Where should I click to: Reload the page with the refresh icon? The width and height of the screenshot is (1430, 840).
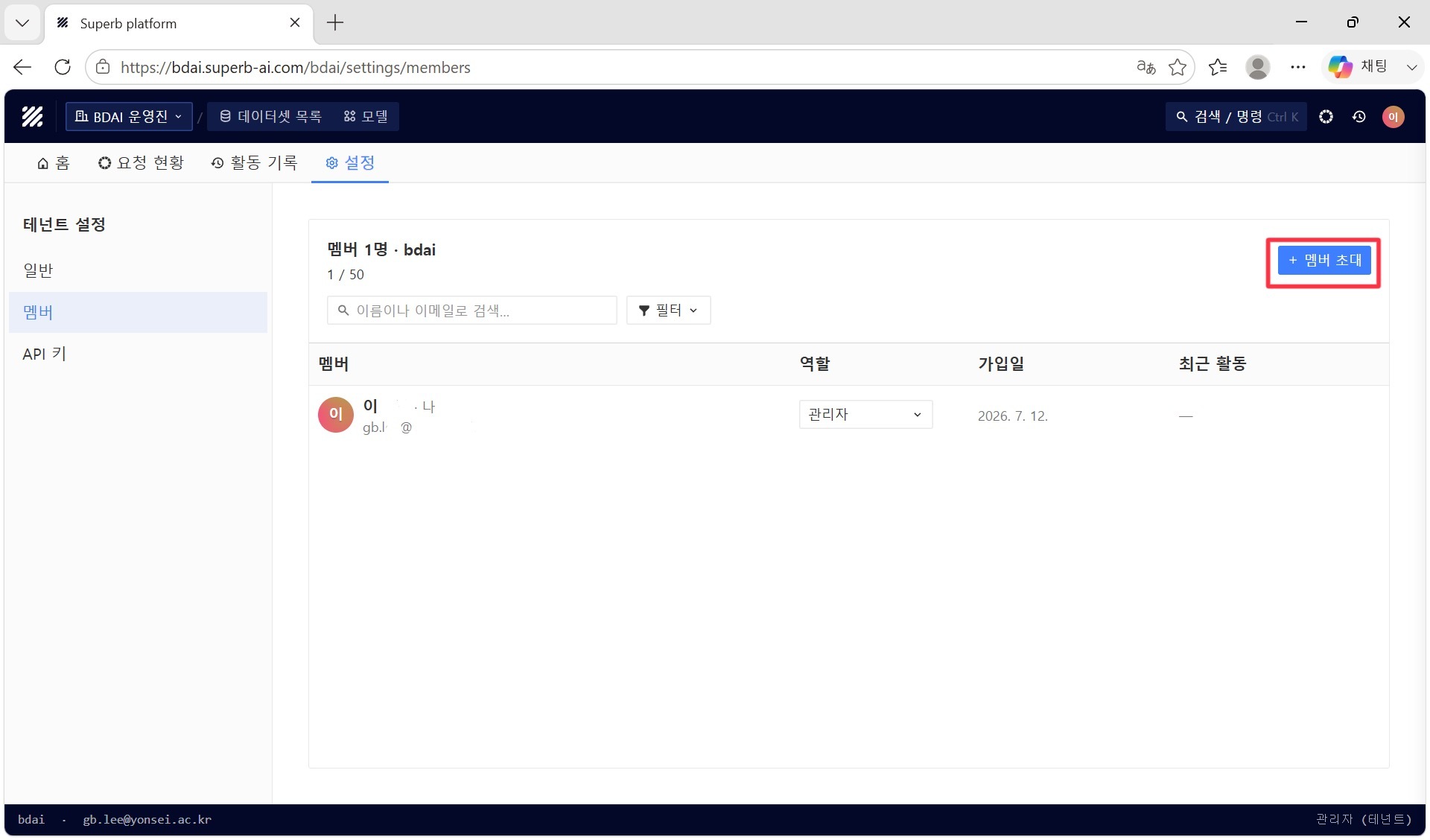point(63,67)
